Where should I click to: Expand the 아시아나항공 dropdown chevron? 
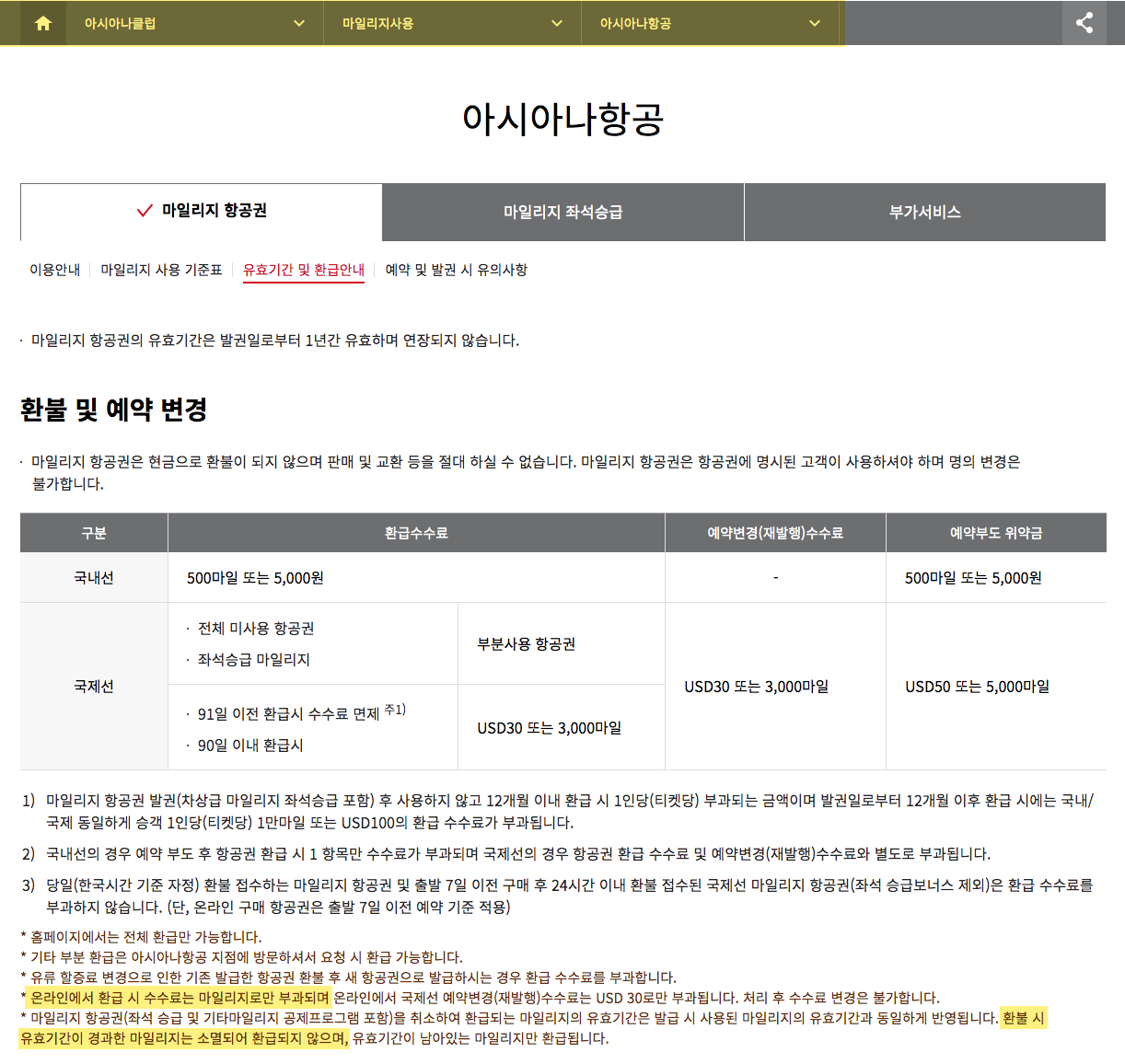coord(815,24)
